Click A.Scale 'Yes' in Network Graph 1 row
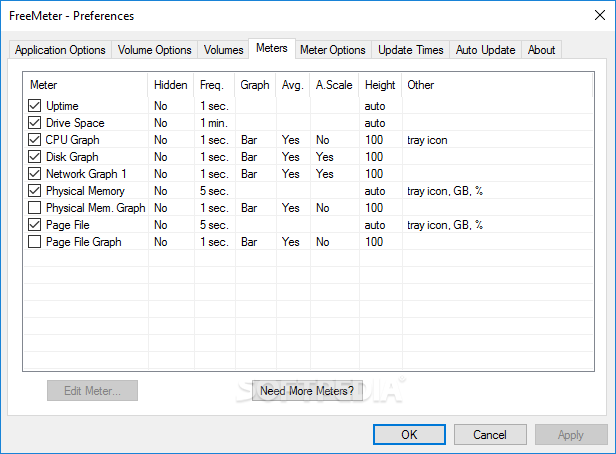Viewport: 616px width, 454px height. click(324, 174)
